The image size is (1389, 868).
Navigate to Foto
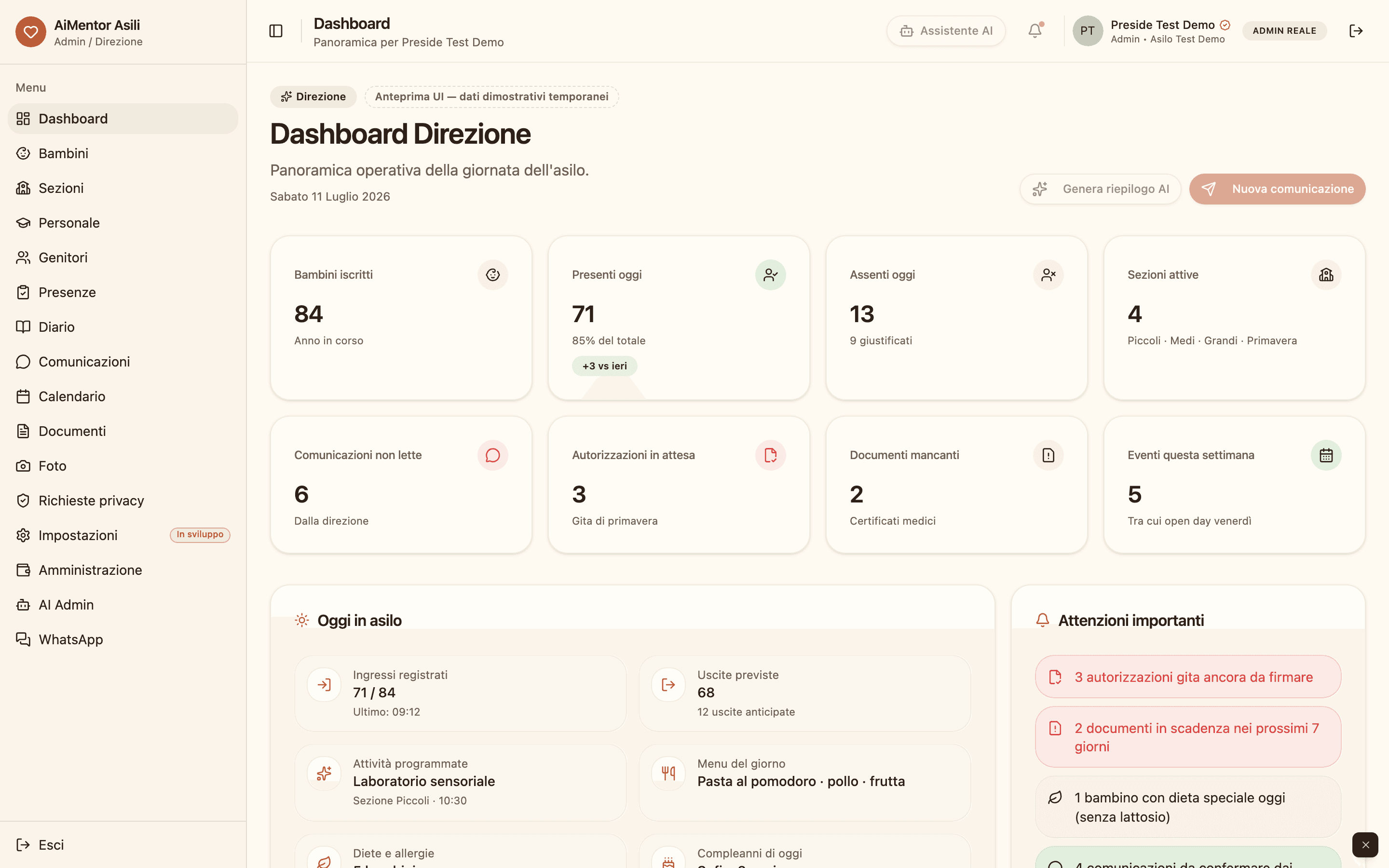[x=123, y=466]
